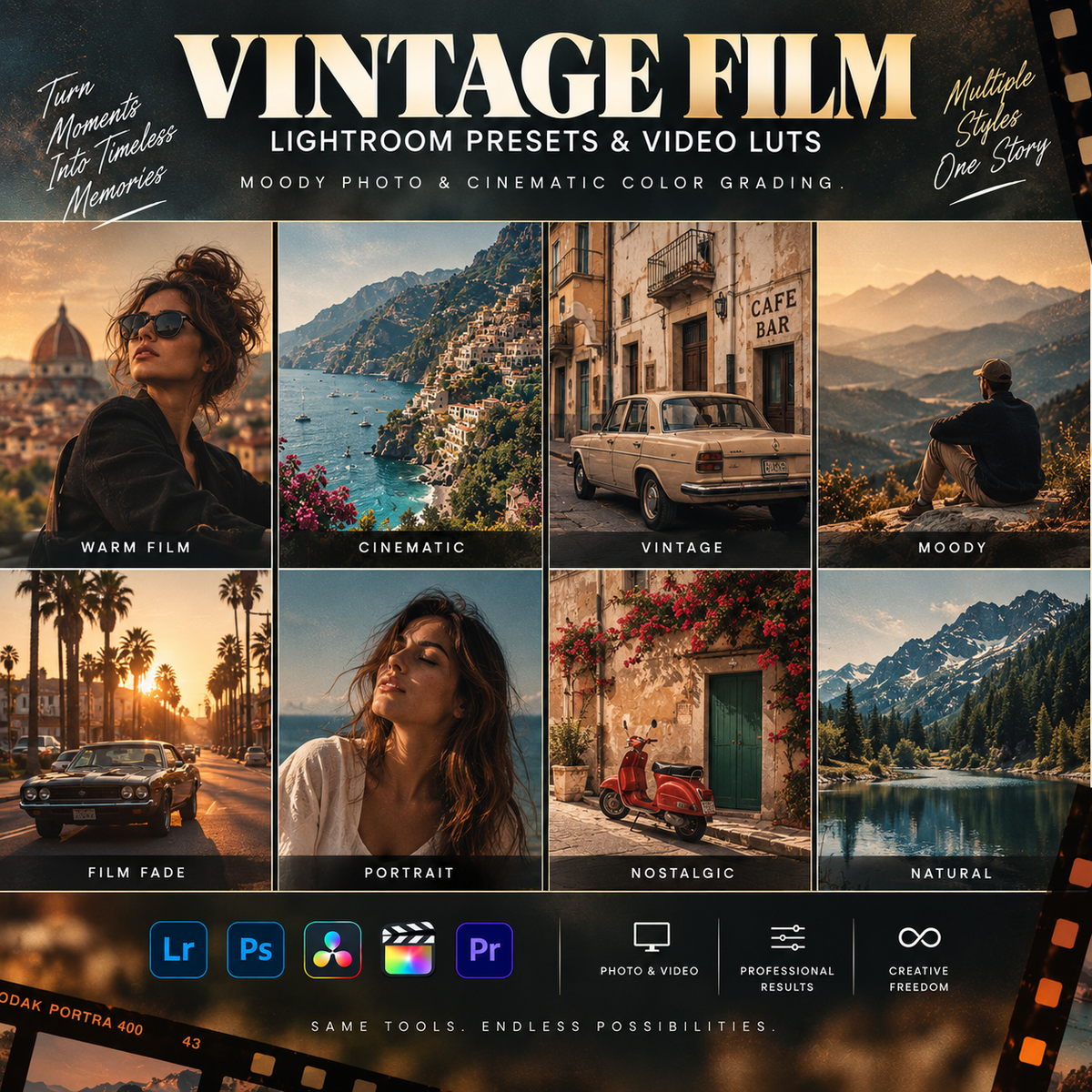Click the Premiere Pro Pr app icon
The height and width of the screenshot is (1092, 1092).
(484, 949)
